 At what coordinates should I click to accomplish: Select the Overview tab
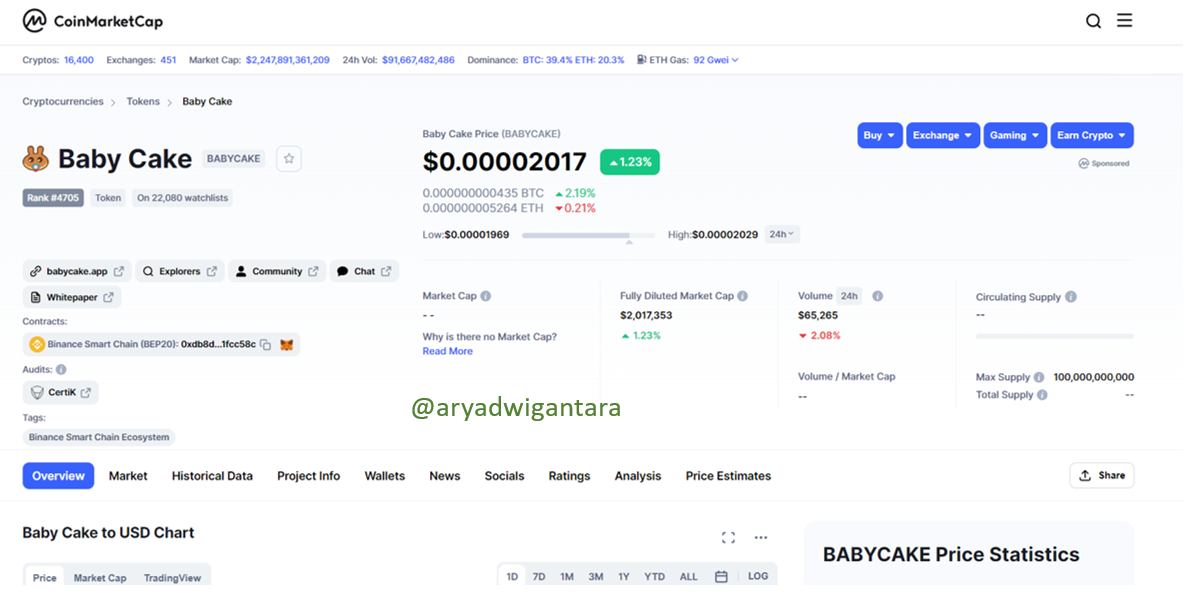(x=58, y=476)
